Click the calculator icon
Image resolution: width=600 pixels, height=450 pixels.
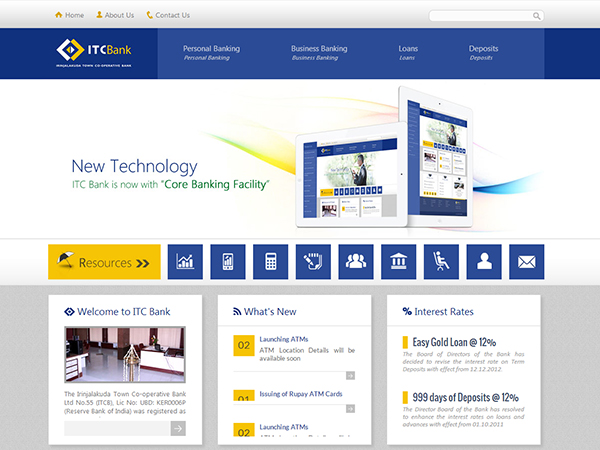pos(270,262)
